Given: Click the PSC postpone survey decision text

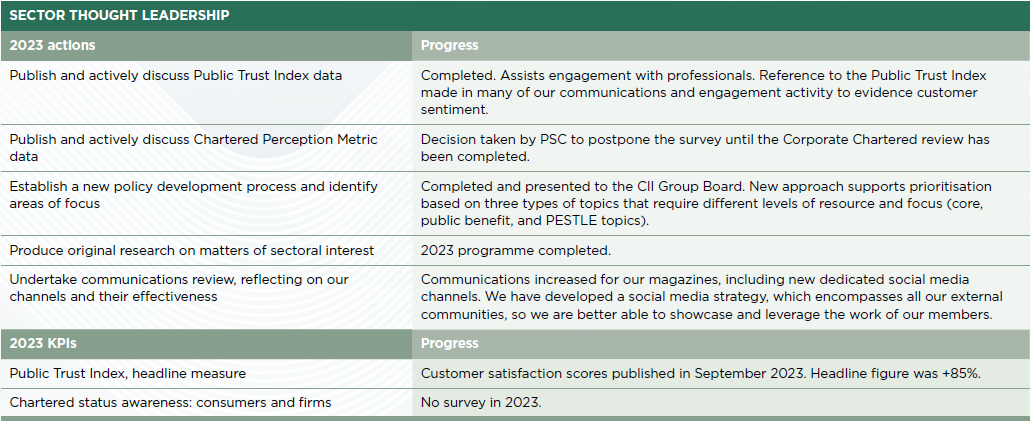Looking at the screenshot, I should (x=705, y=148).
